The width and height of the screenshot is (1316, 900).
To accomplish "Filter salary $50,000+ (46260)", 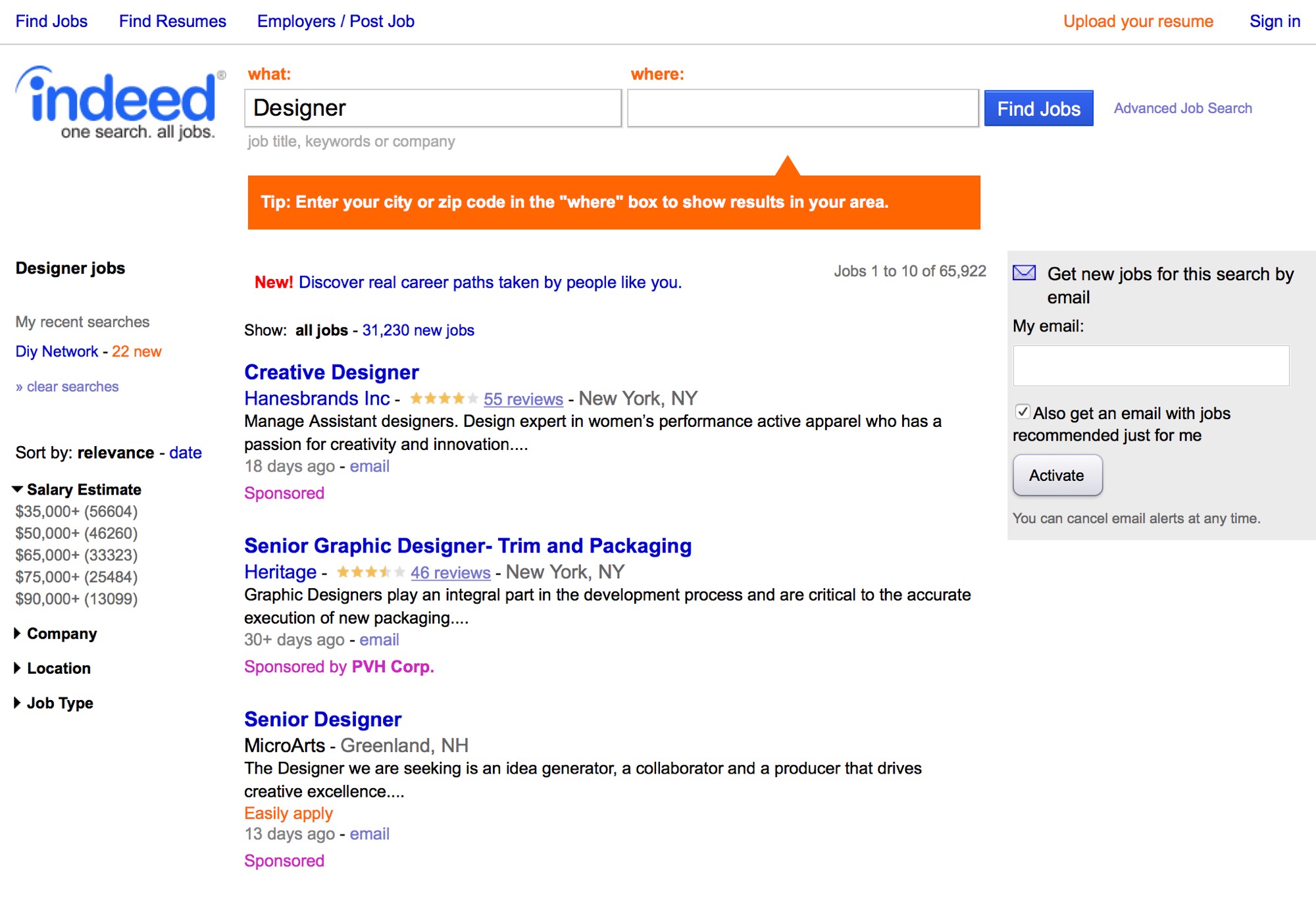I will [x=76, y=534].
